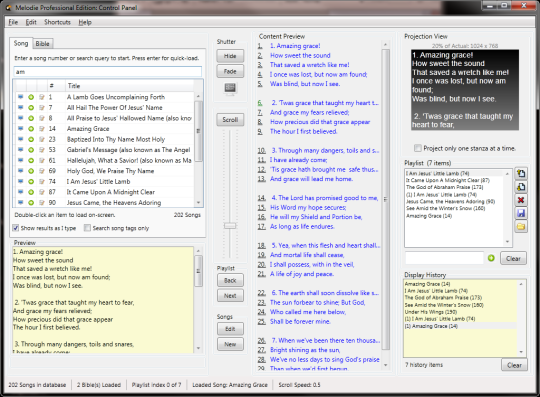Go to Next playlist item
The image size is (540, 397).
230,295
